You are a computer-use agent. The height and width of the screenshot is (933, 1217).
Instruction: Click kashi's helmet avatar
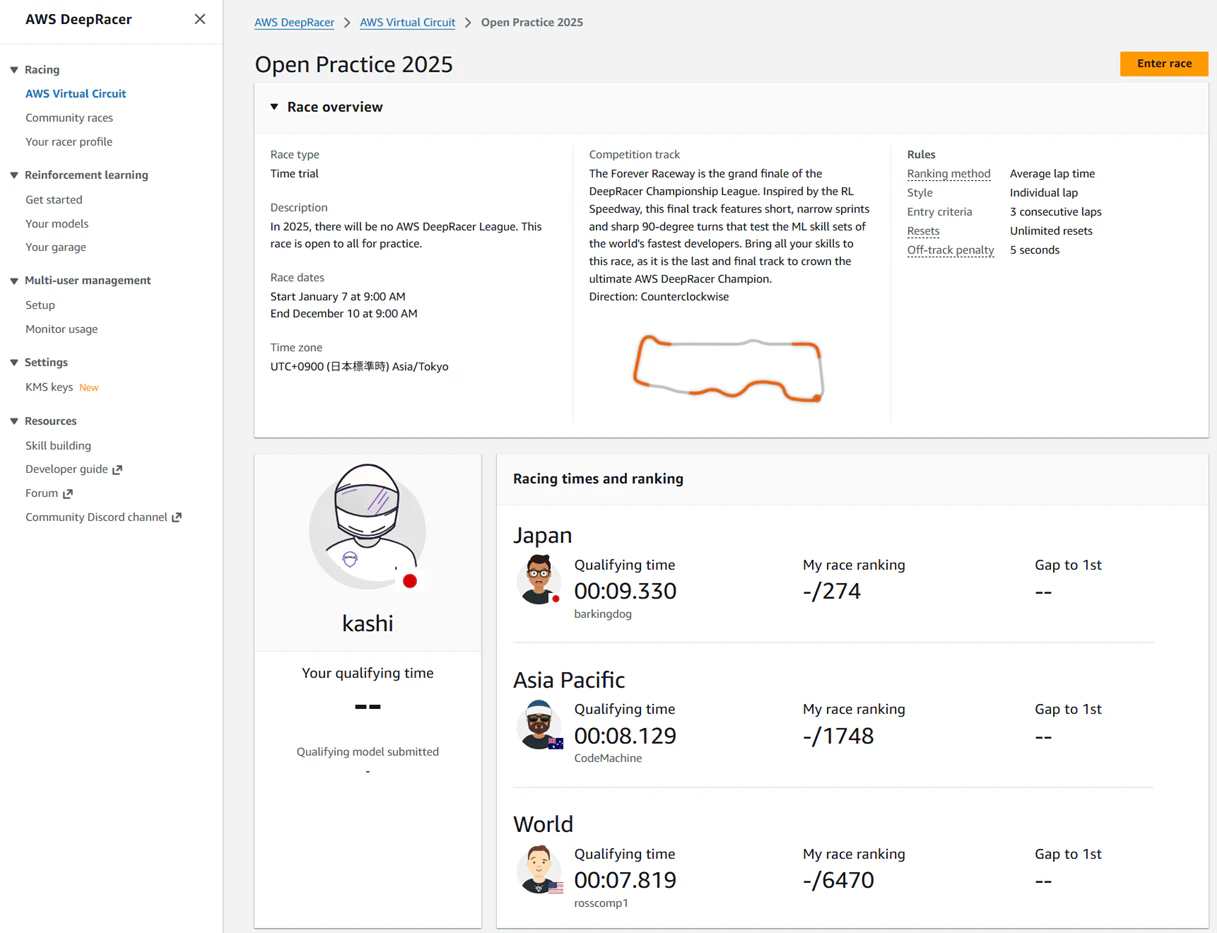(368, 528)
